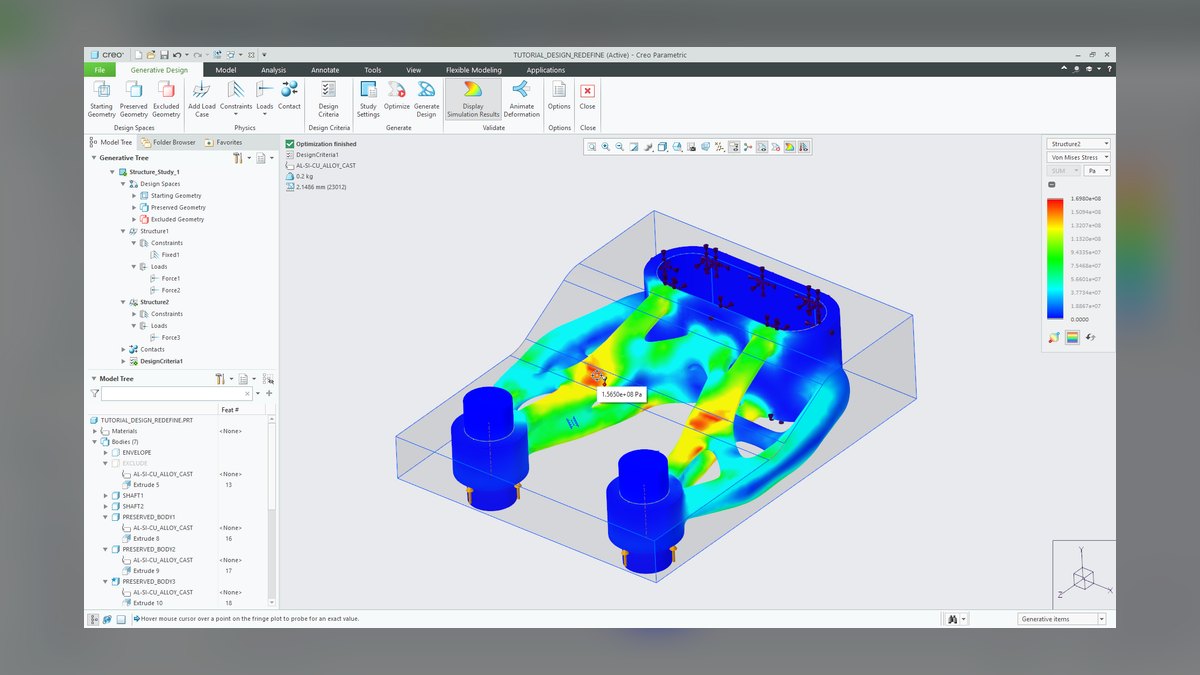Collapse the Structure_Study_1 node
The width and height of the screenshot is (1200, 675).
112,172
